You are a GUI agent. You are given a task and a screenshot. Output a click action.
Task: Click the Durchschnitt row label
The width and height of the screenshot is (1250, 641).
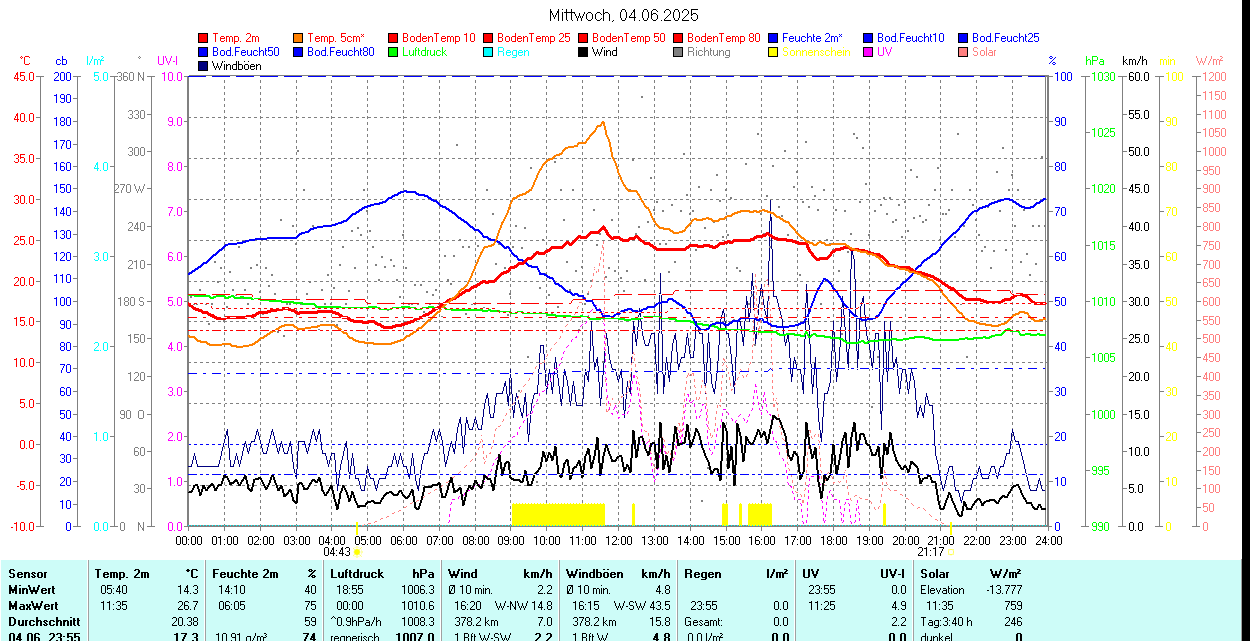(42, 621)
